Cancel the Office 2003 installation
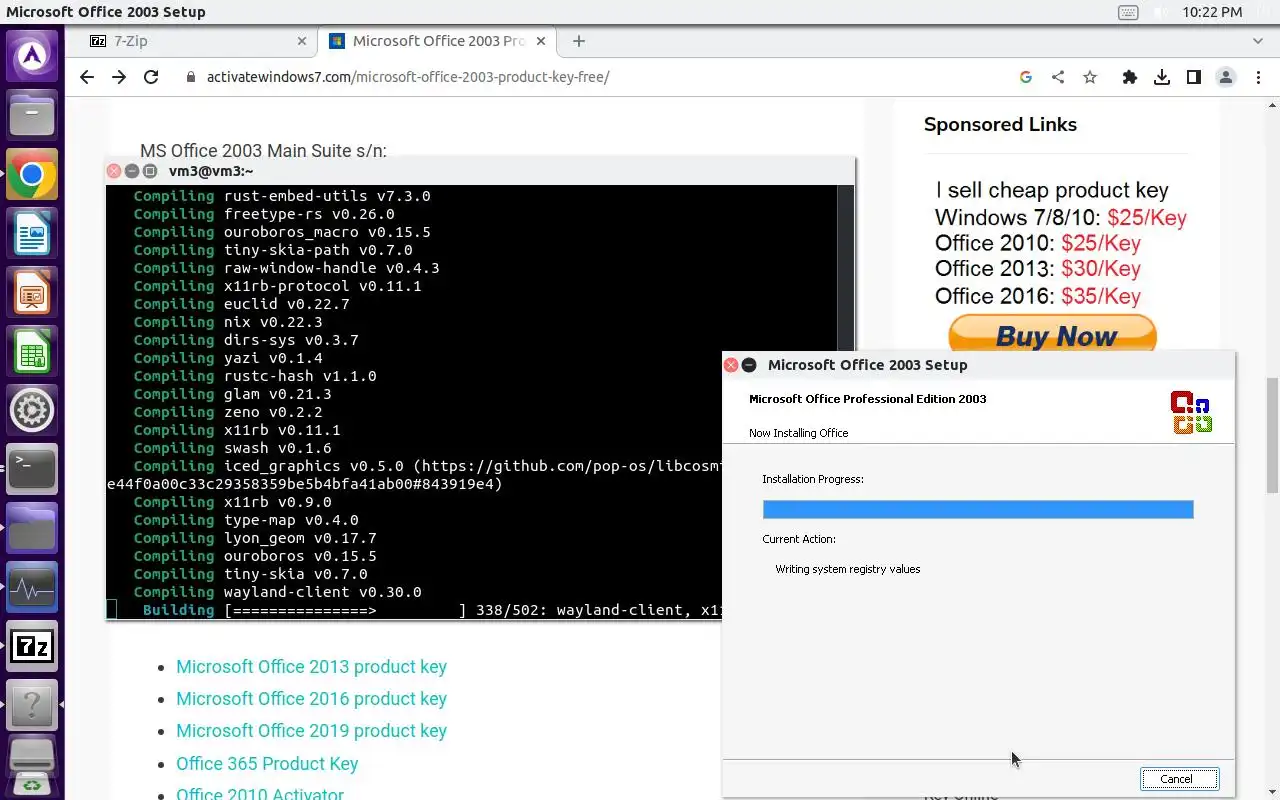This screenshot has height=800, width=1280. [x=1179, y=779]
